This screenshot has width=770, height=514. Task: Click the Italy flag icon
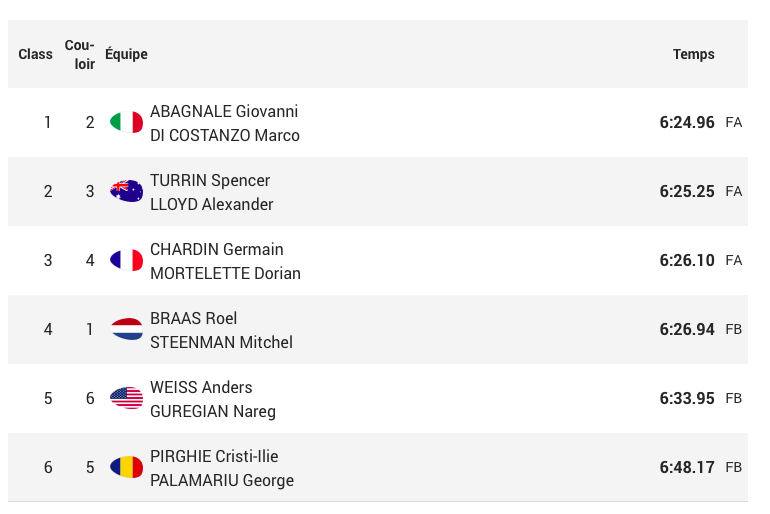[x=127, y=122]
